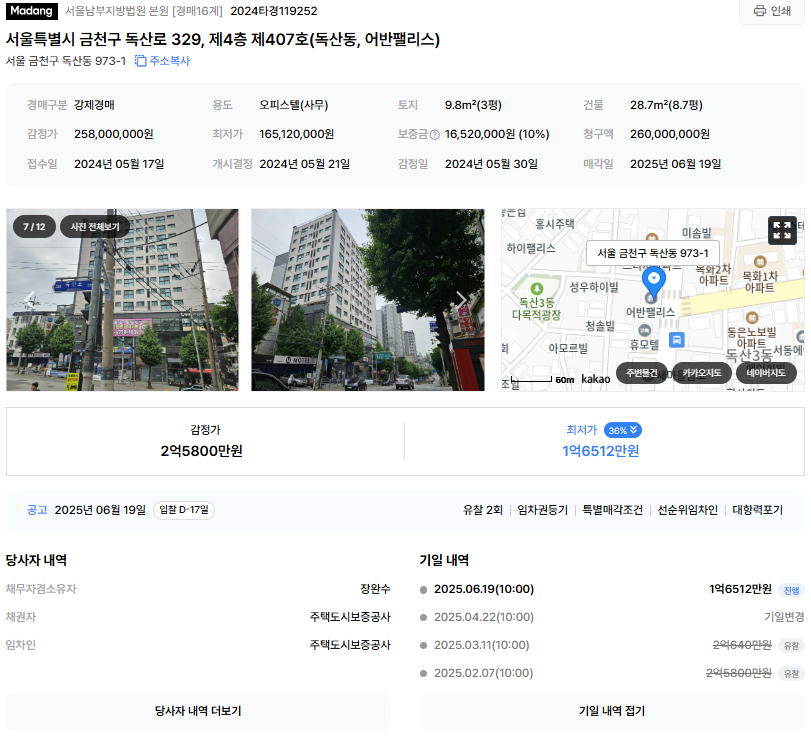Click the map address label 독산동 973-1

point(653,253)
